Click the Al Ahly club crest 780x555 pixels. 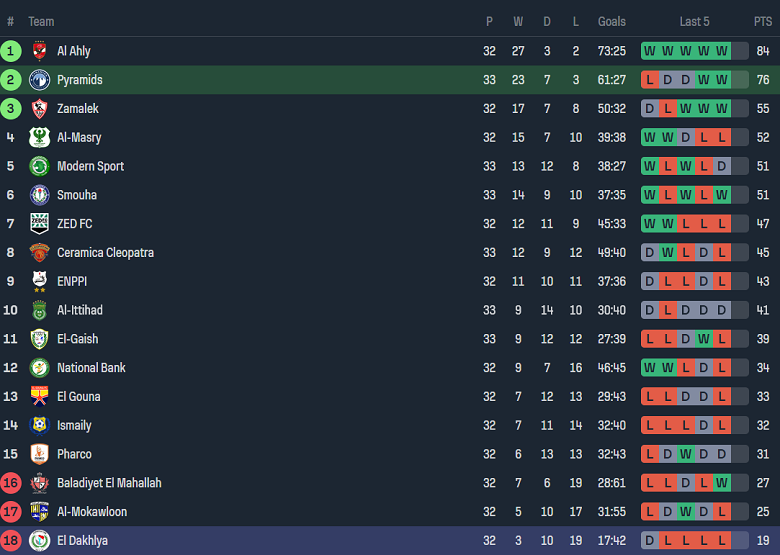pos(39,51)
